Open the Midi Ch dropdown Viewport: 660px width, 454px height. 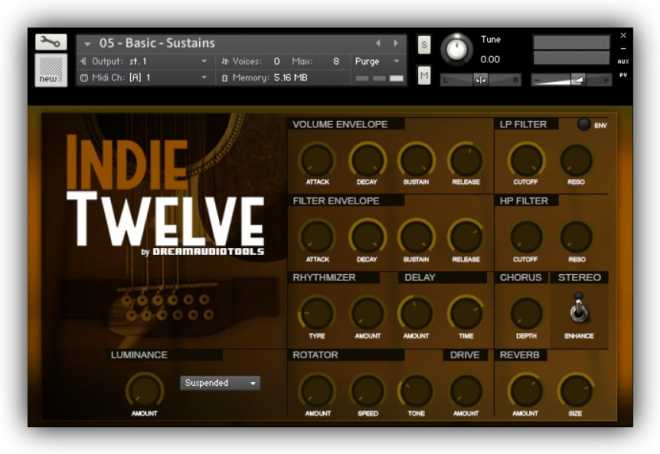click(144, 77)
